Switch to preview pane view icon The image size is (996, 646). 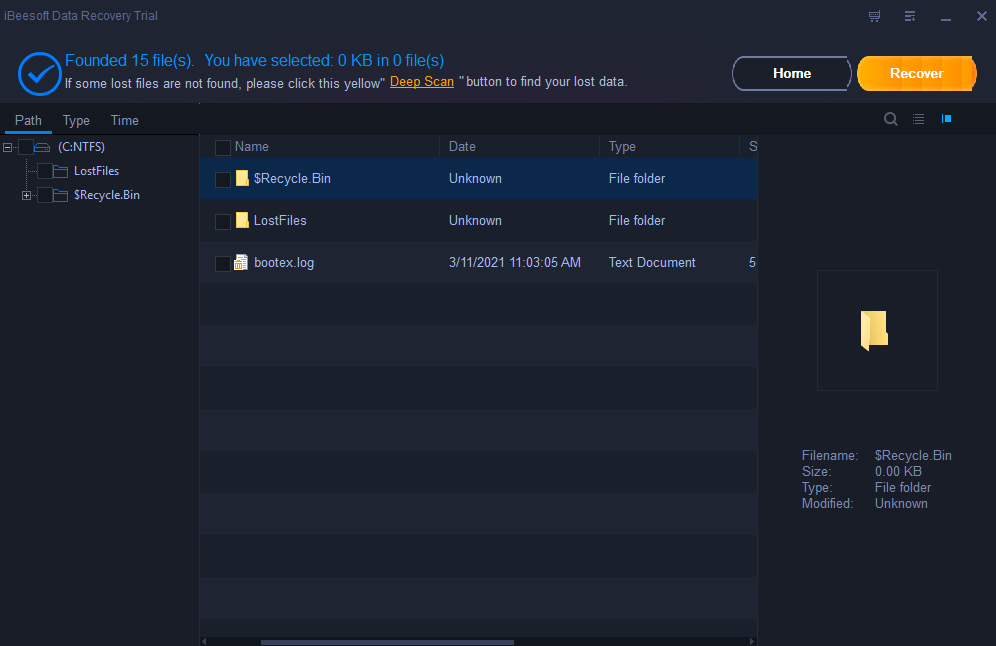click(946, 119)
